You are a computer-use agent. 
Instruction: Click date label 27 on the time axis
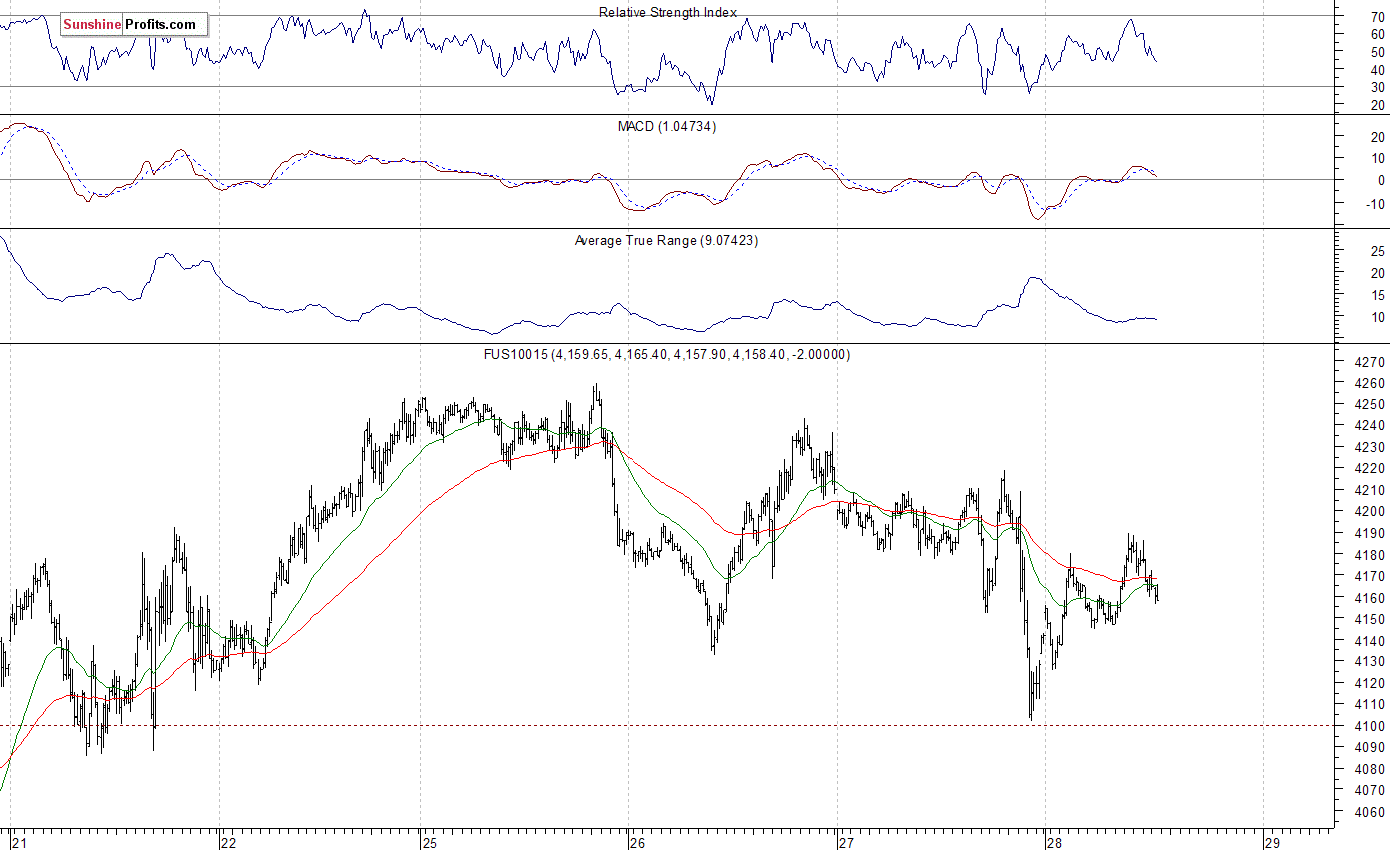[x=846, y=842]
